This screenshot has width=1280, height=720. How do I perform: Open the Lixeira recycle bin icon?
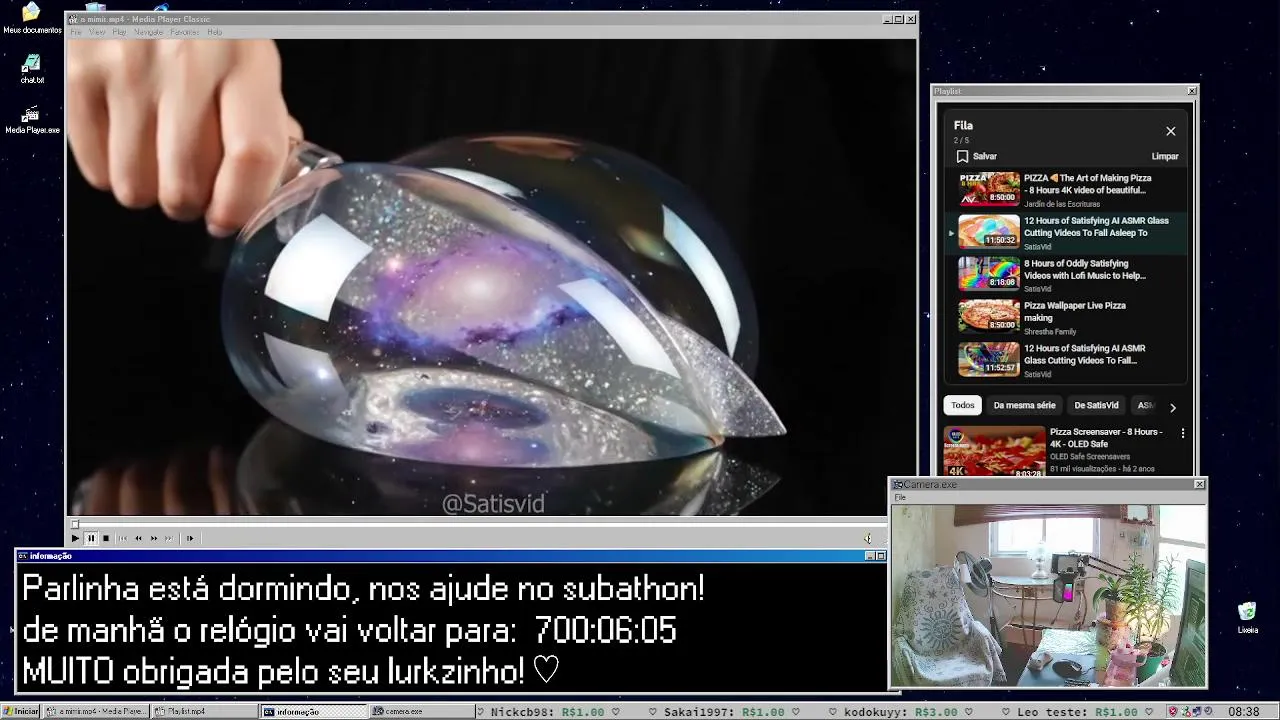(x=1247, y=618)
